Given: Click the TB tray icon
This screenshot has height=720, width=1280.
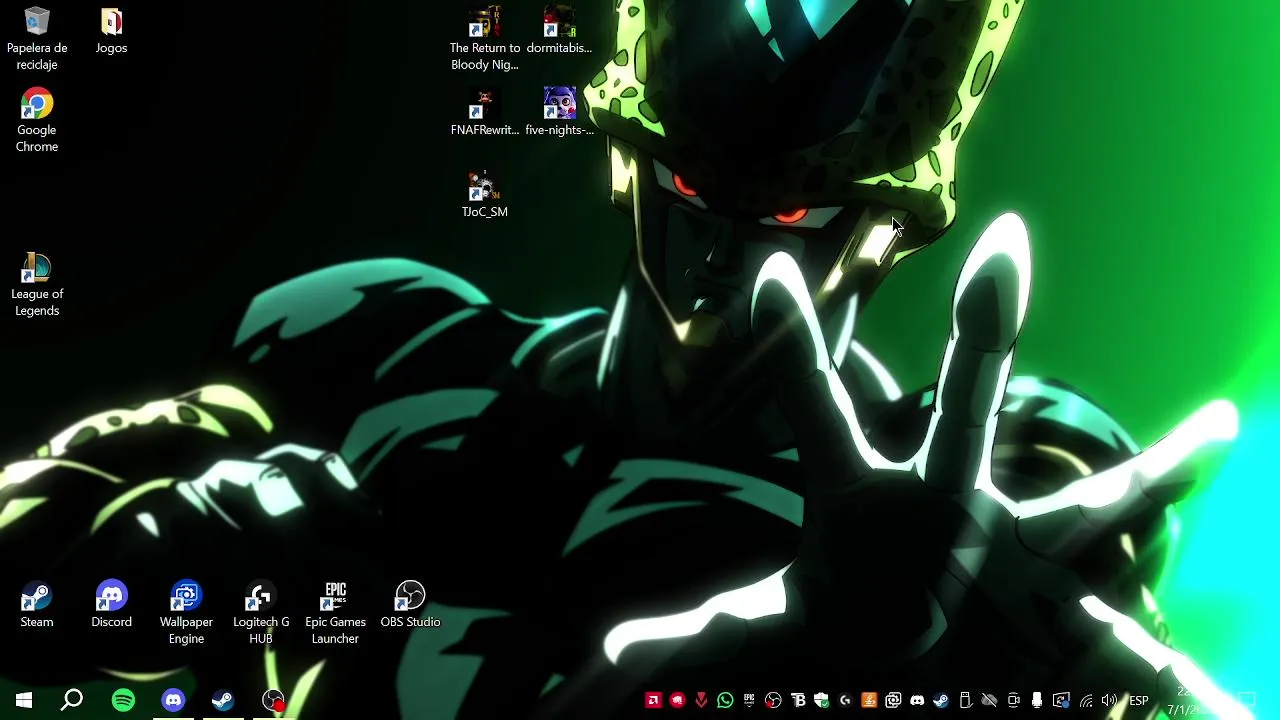Looking at the screenshot, I should (798, 700).
